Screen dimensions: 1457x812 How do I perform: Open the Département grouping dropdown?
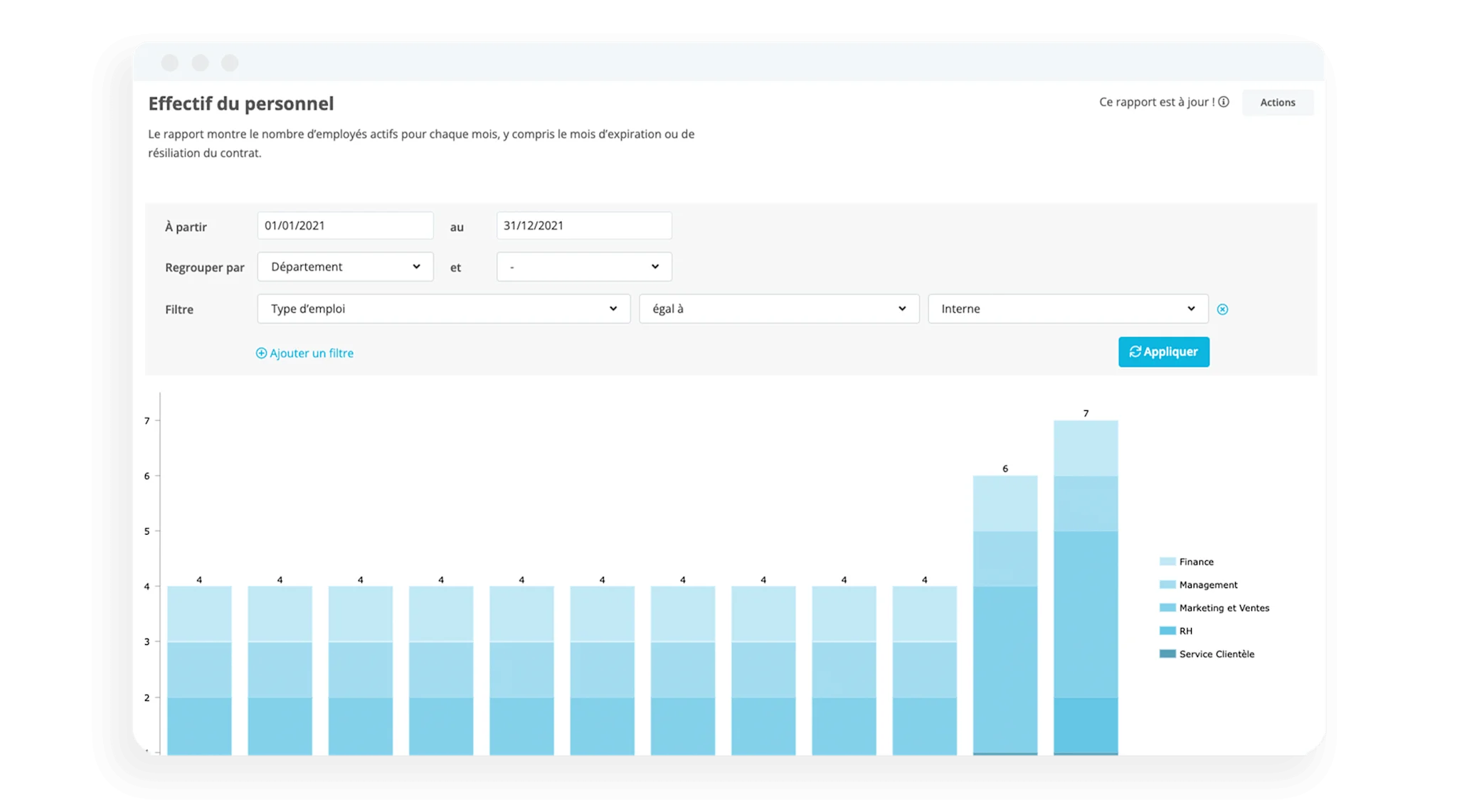[x=345, y=267]
